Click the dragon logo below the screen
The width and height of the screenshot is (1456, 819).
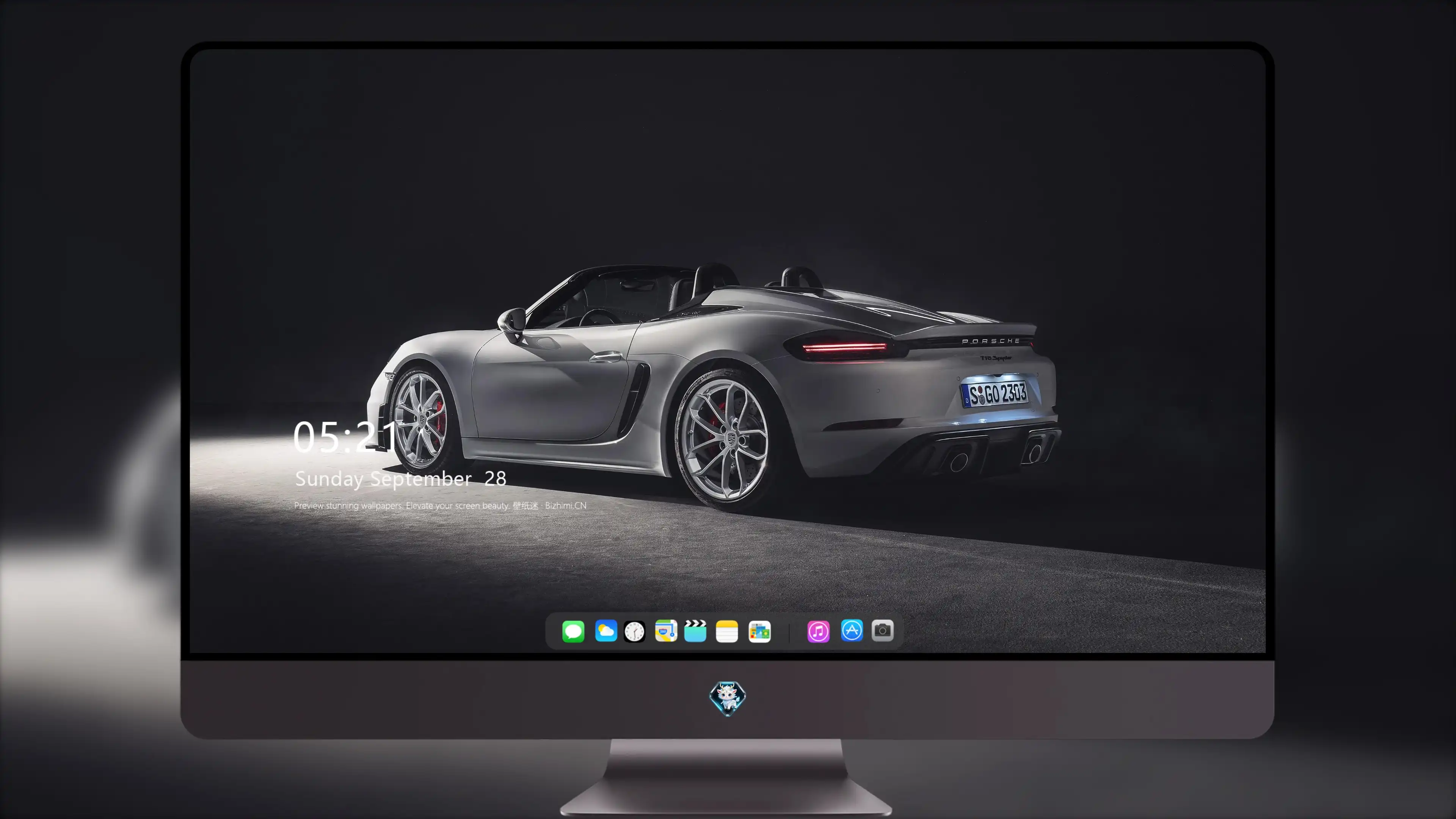point(728,698)
